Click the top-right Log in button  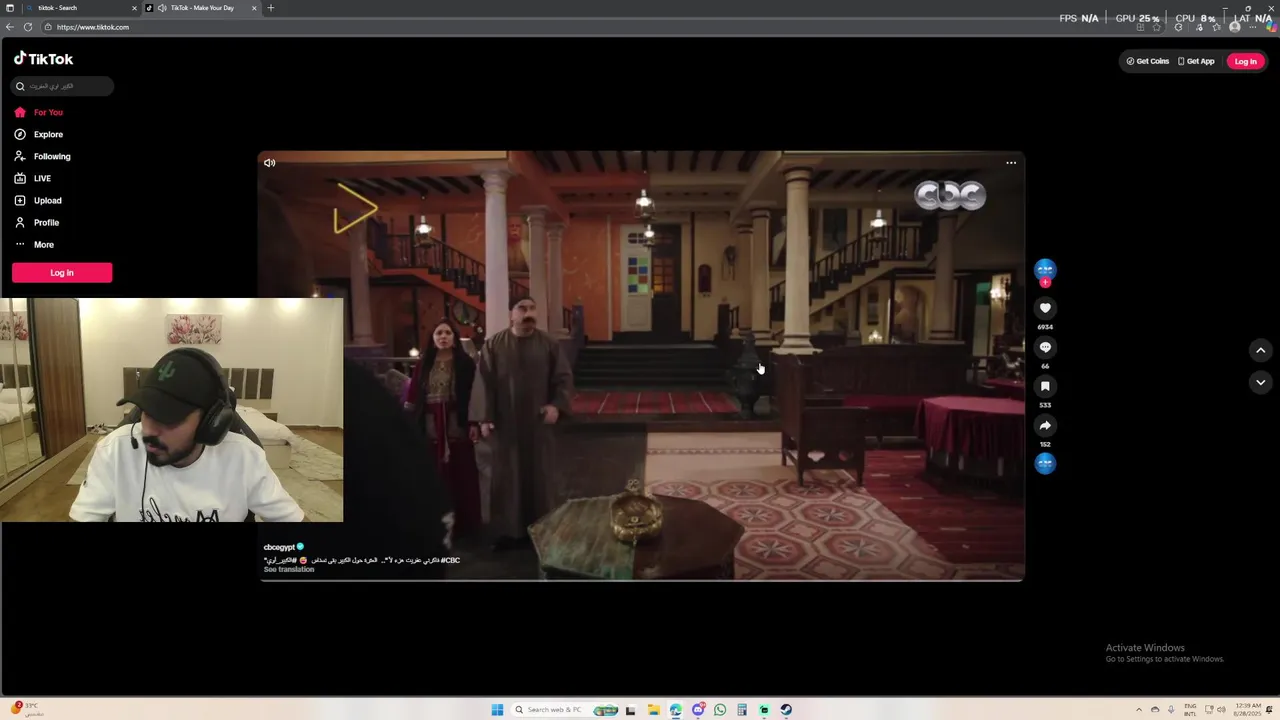1245,61
